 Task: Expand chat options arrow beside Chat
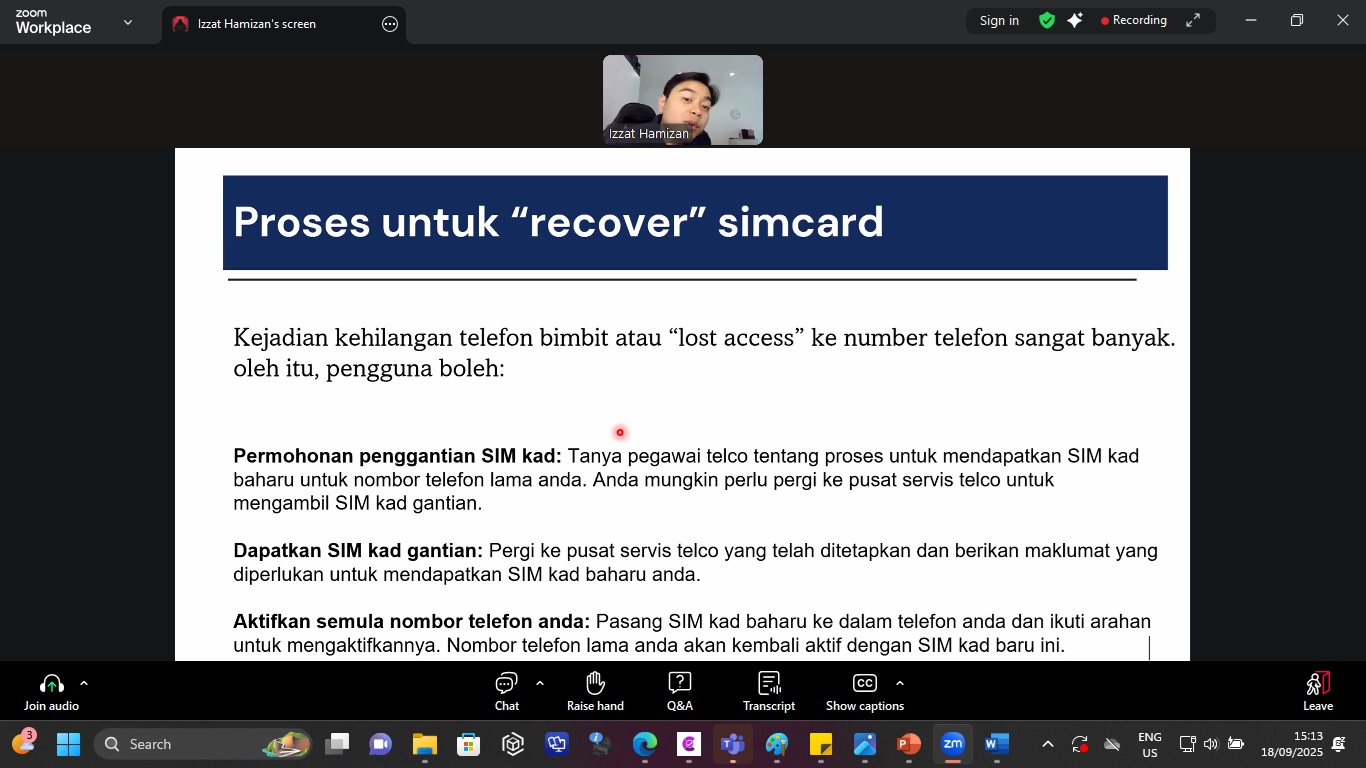pos(540,683)
